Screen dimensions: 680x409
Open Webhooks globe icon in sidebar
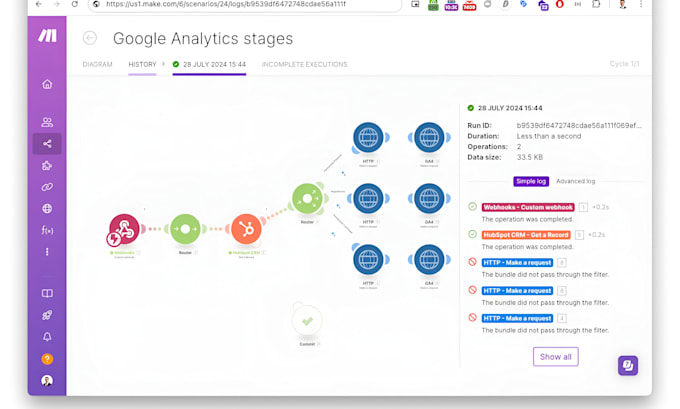47,209
